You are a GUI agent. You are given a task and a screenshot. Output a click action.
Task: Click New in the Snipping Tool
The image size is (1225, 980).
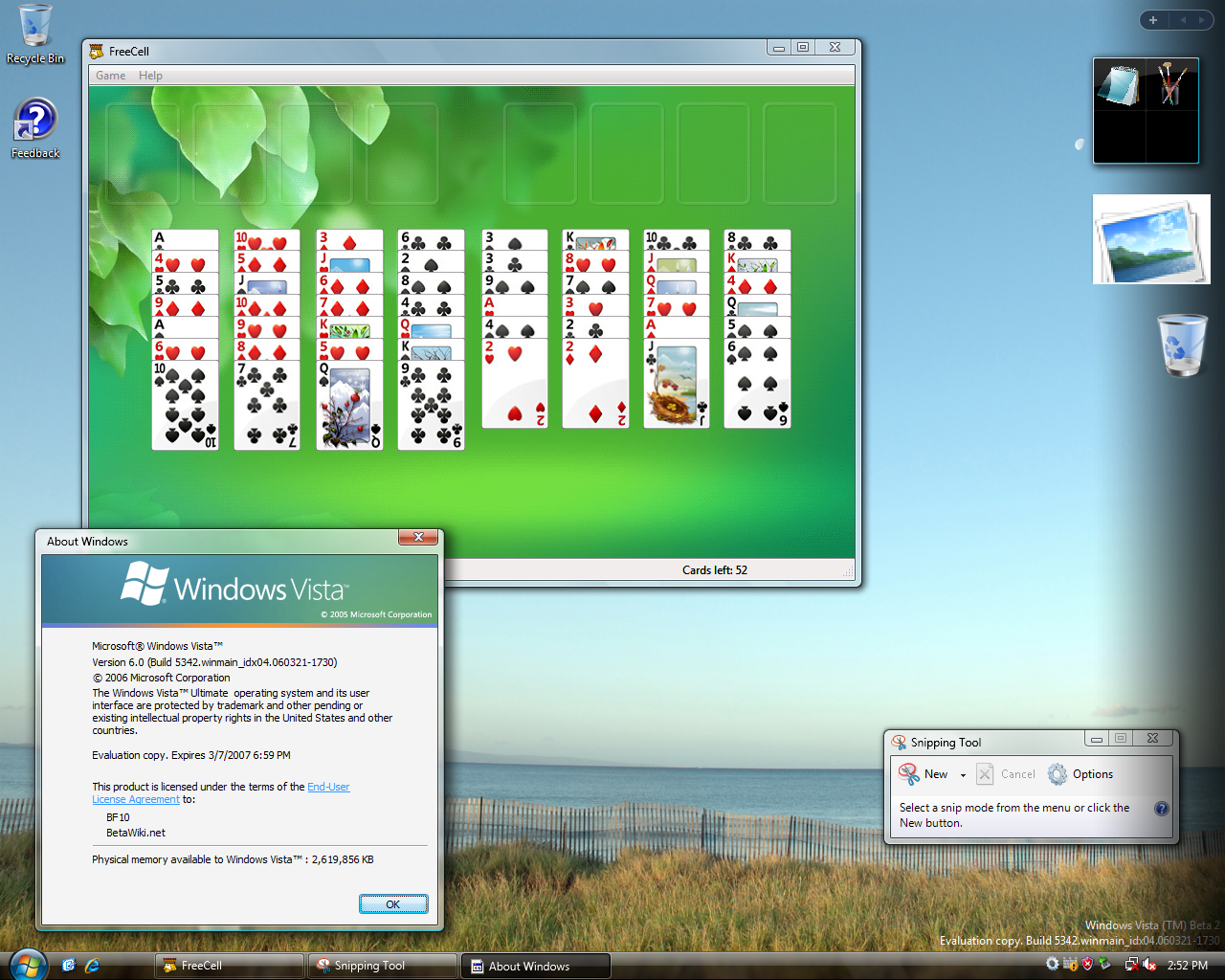[924, 774]
